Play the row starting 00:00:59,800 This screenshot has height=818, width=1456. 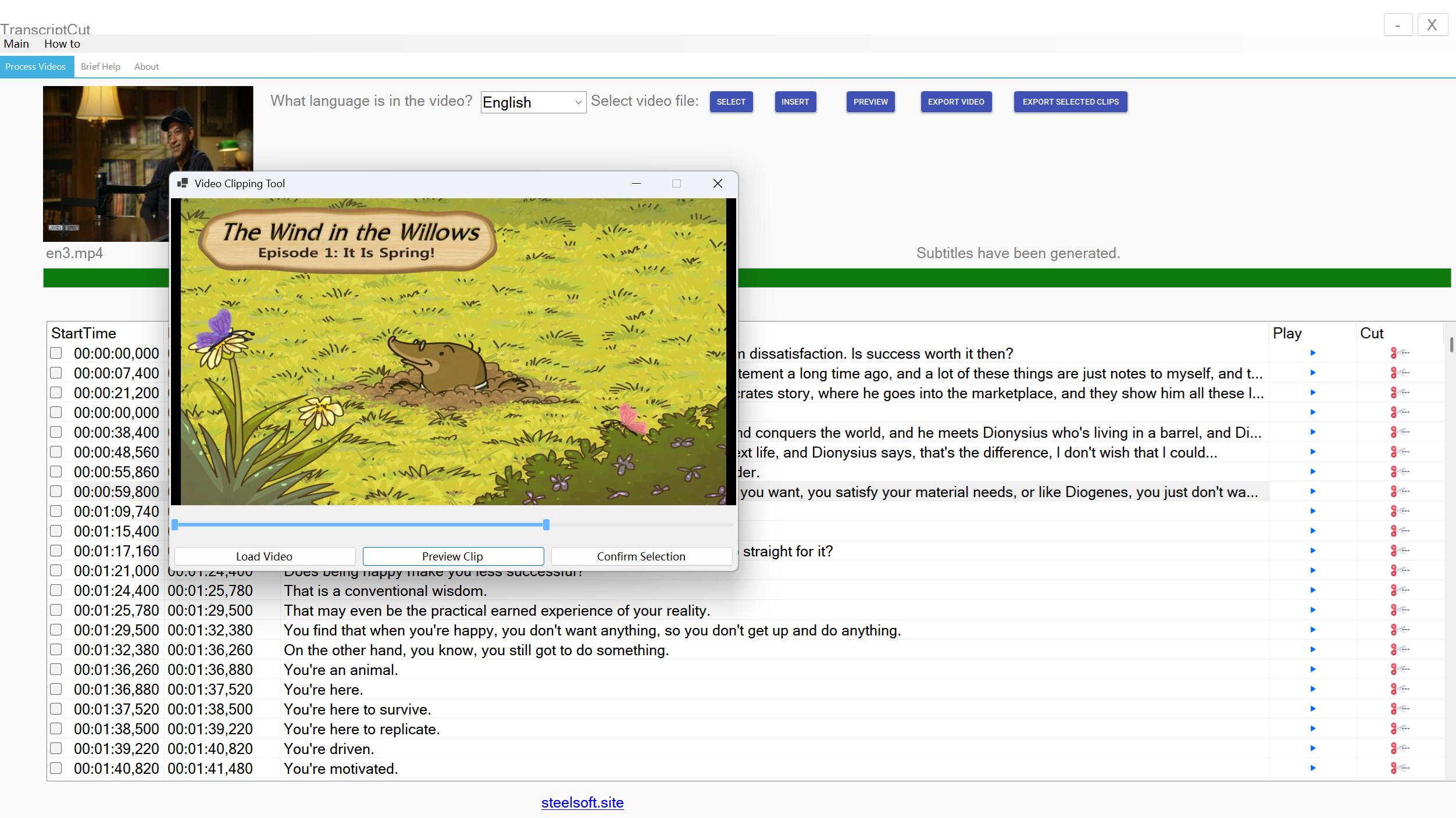pyautogui.click(x=1312, y=491)
